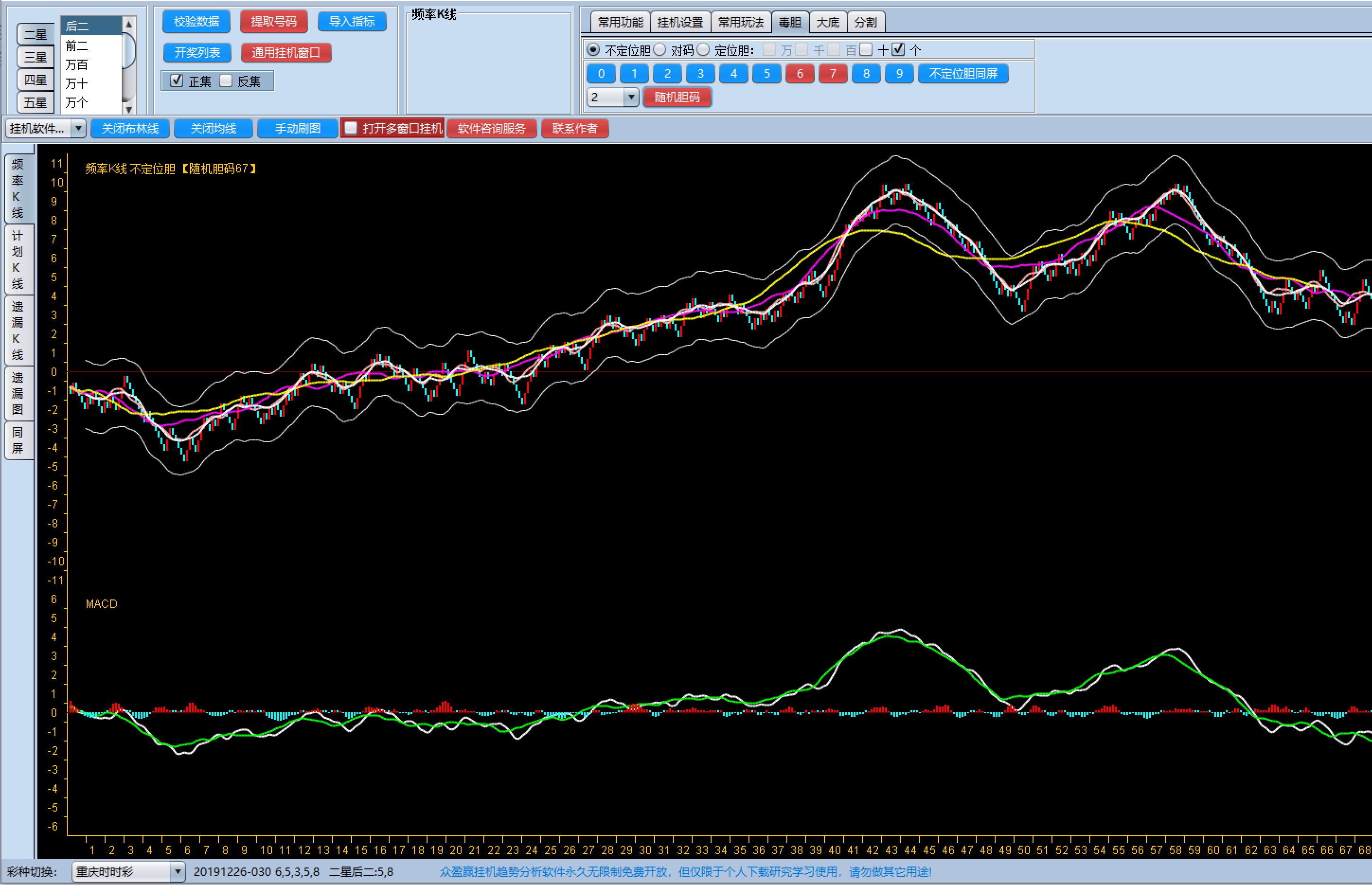Switch to the 常用玩法 tab
Image resolution: width=1372 pixels, height=885 pixels.
click(741, 22)
